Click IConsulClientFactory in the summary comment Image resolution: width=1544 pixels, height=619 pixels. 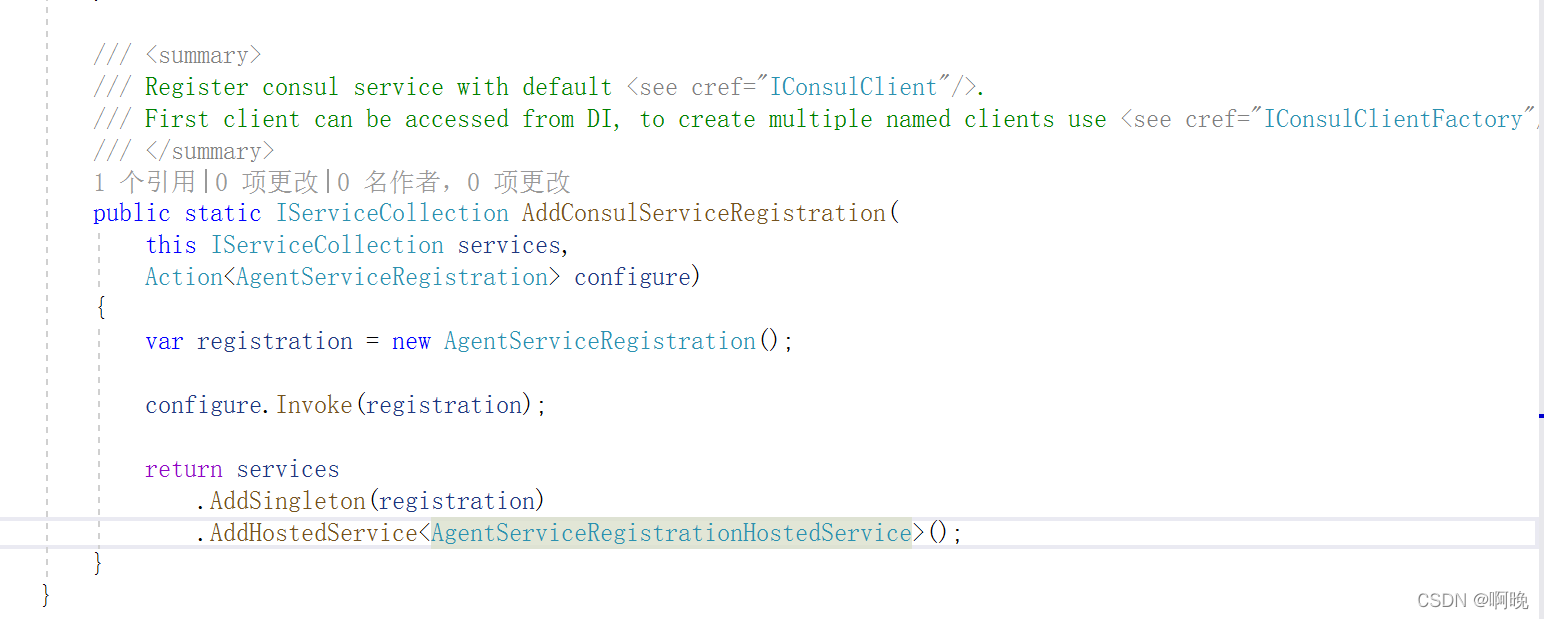point(1393,119)
